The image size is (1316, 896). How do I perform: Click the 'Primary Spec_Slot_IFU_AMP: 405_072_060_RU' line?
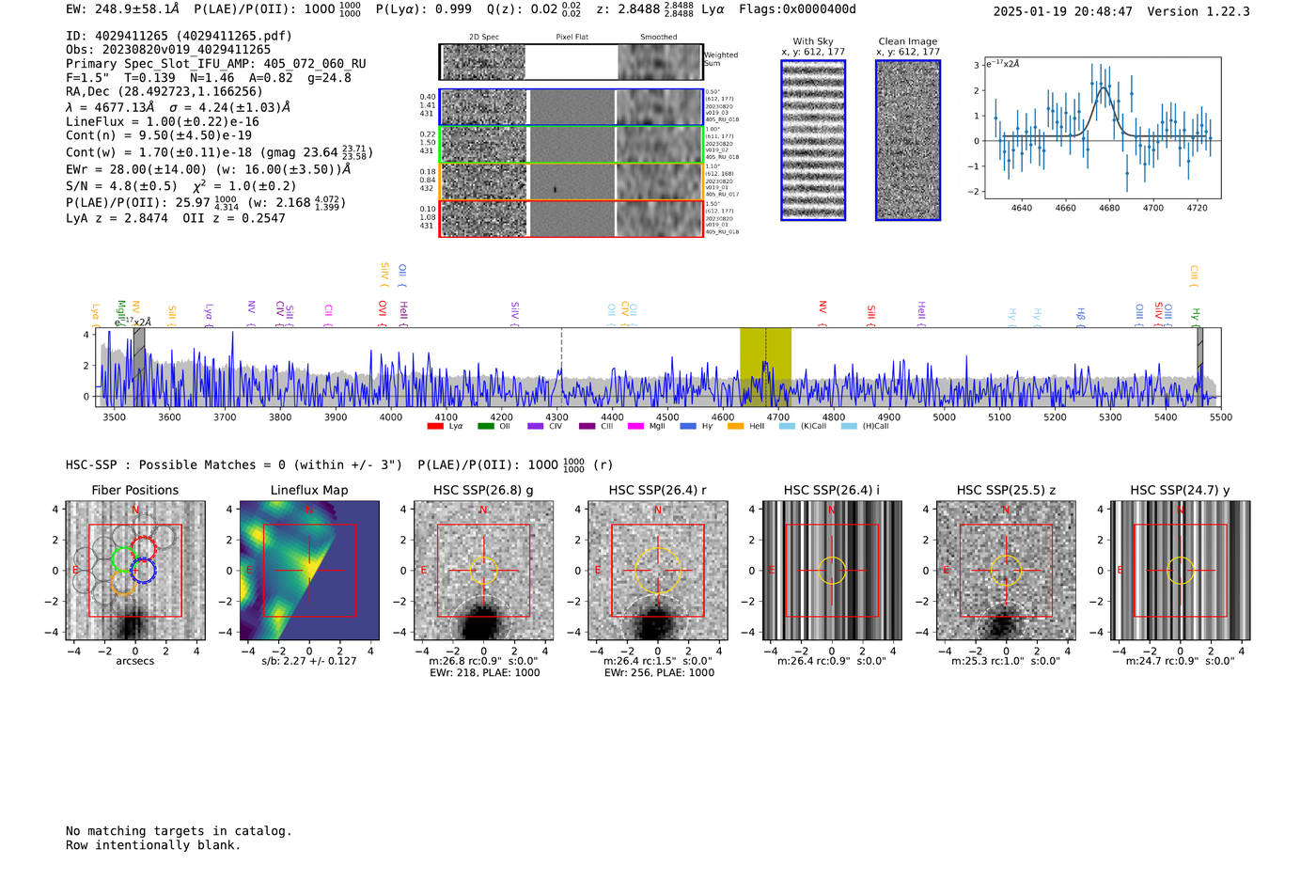click(216, 64)
